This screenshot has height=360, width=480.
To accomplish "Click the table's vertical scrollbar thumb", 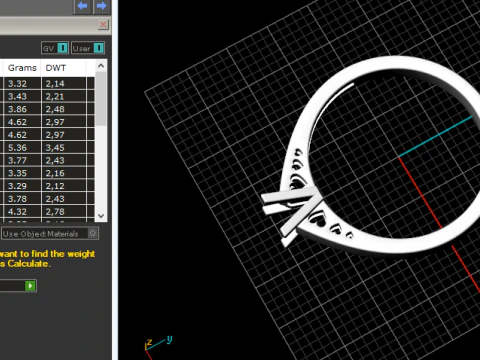I will click(x=101, y=99).
